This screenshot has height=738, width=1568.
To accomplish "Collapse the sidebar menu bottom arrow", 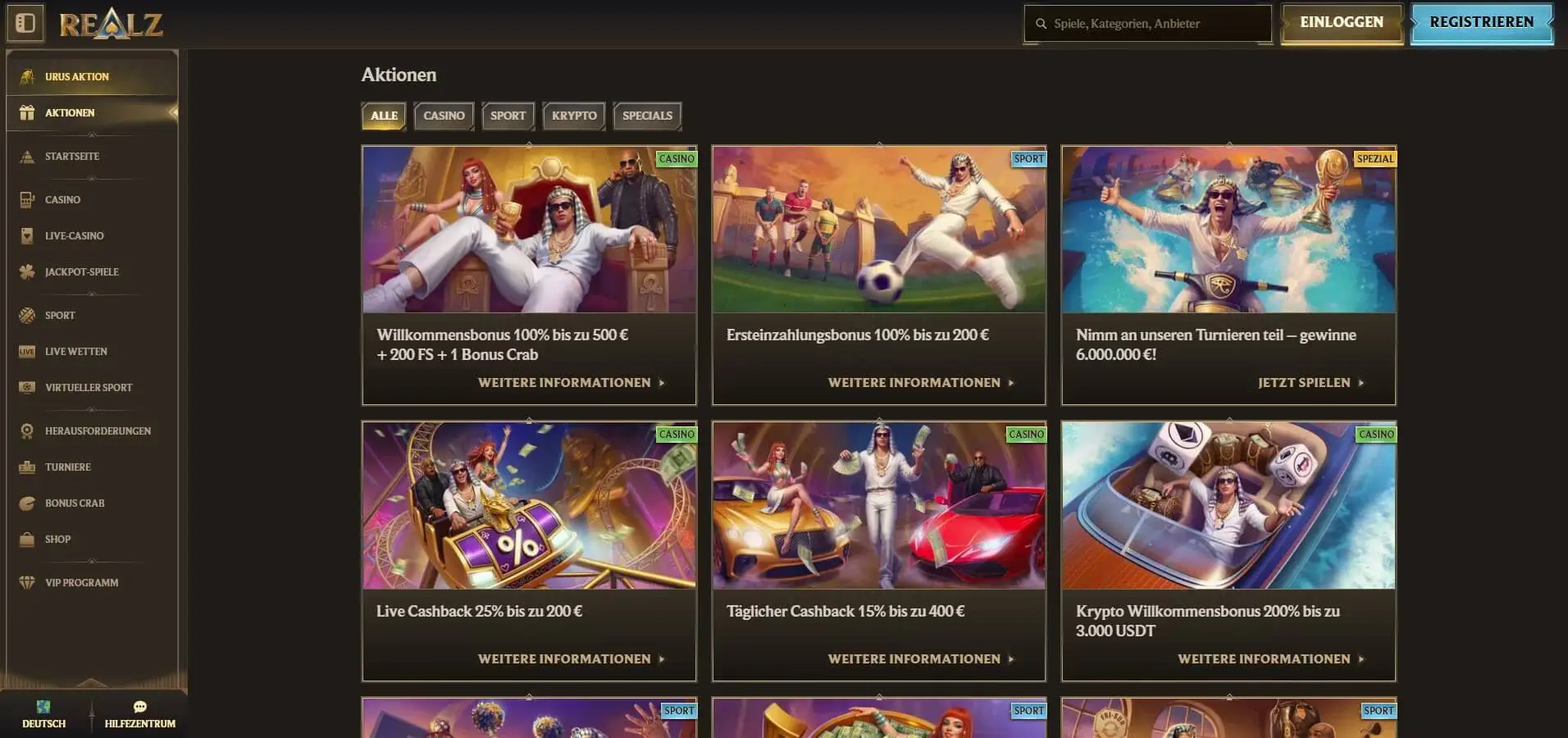I will click(x=91, y=681).
